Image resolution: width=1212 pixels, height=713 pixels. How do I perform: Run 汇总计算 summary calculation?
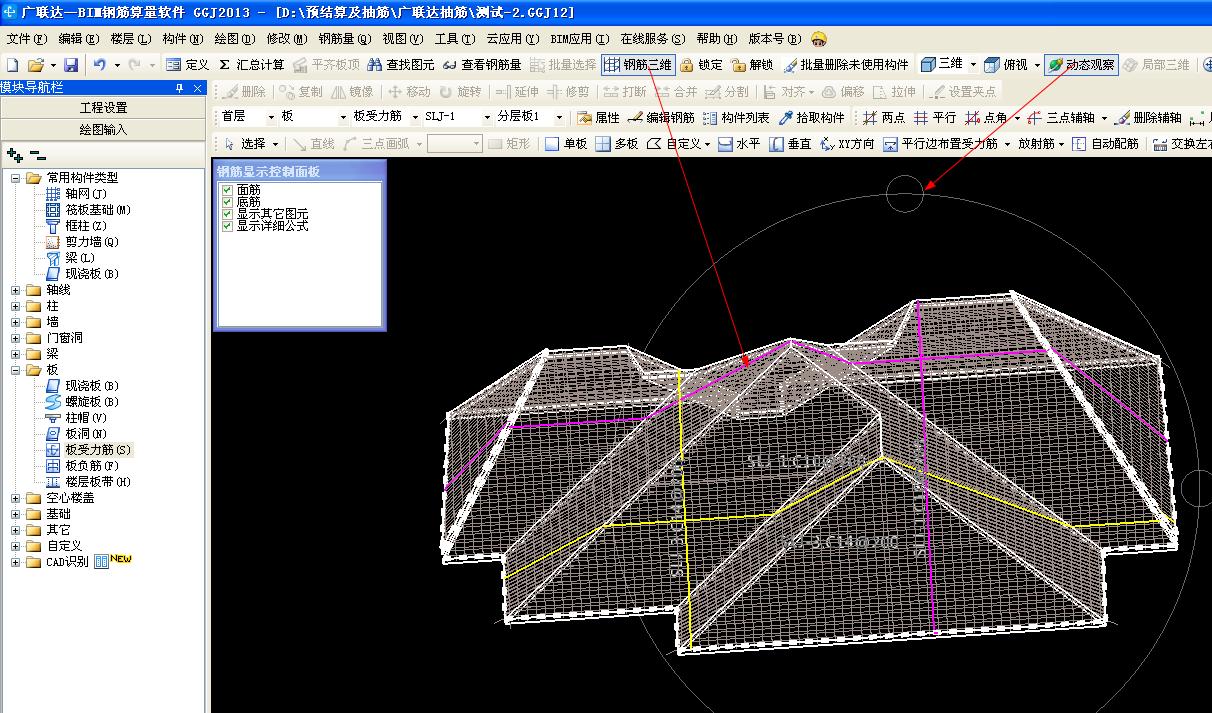click(252, 64)
